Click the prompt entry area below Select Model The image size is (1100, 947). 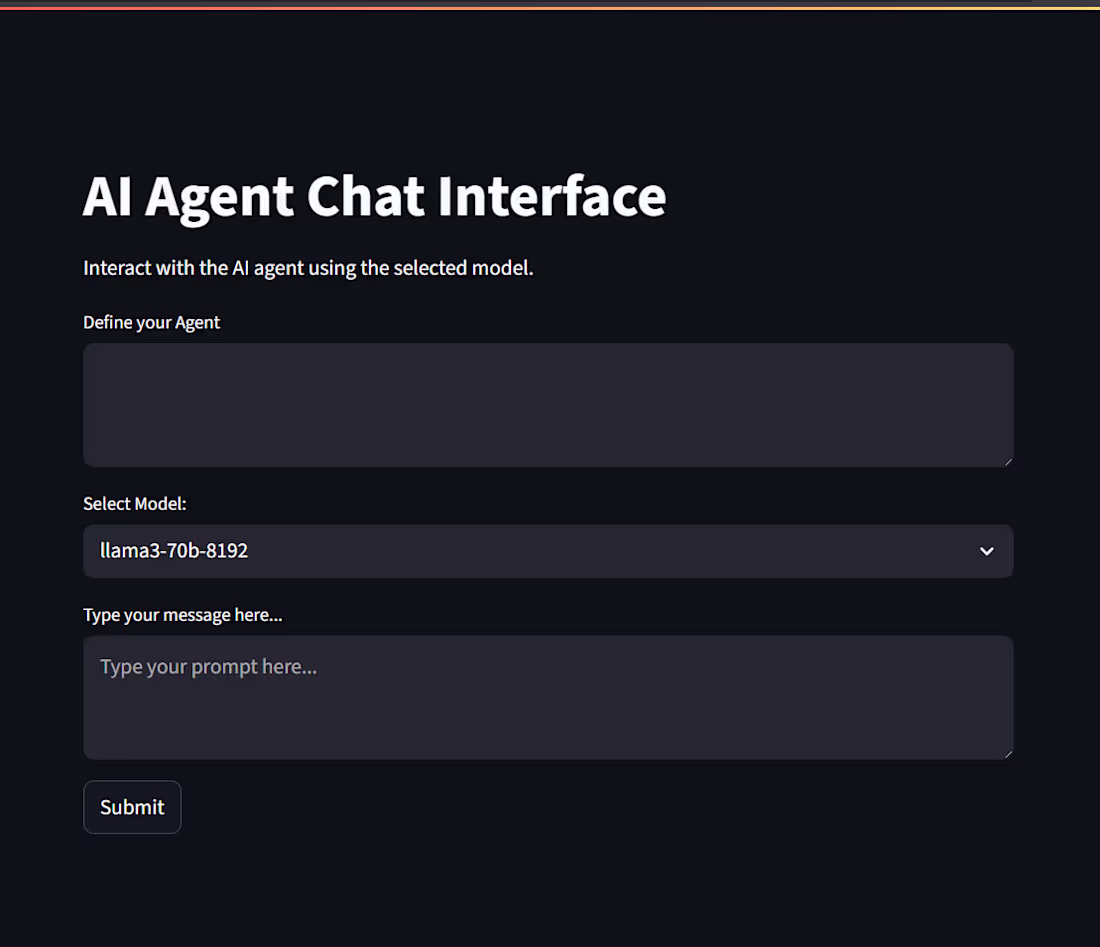click(x=548, y=697)
